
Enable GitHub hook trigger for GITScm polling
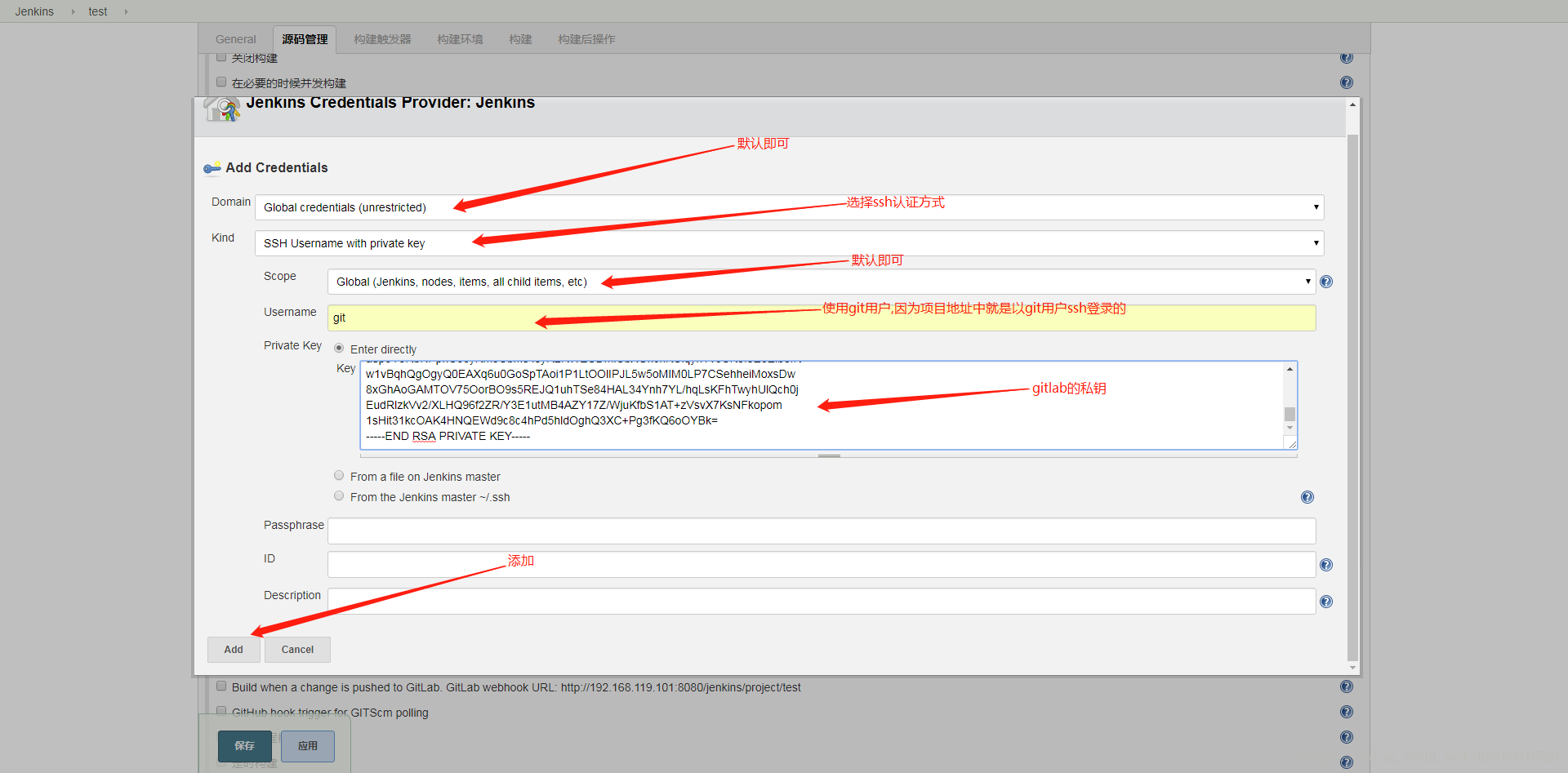221,711
